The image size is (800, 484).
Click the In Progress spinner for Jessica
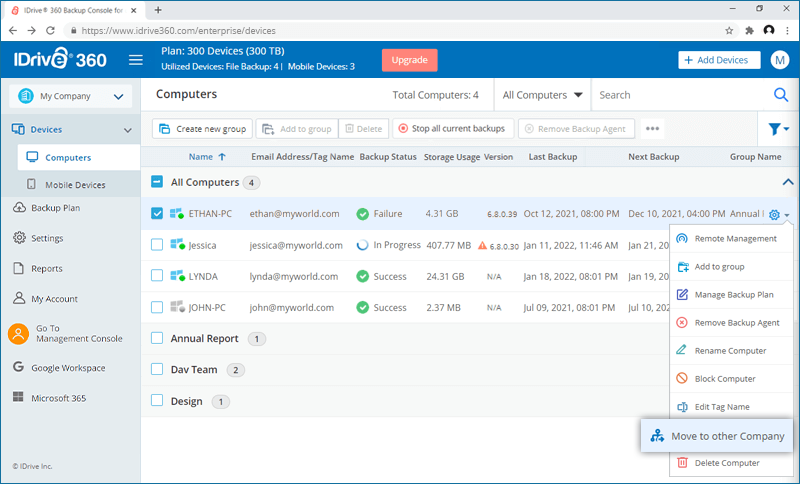[x=362, y=245]
